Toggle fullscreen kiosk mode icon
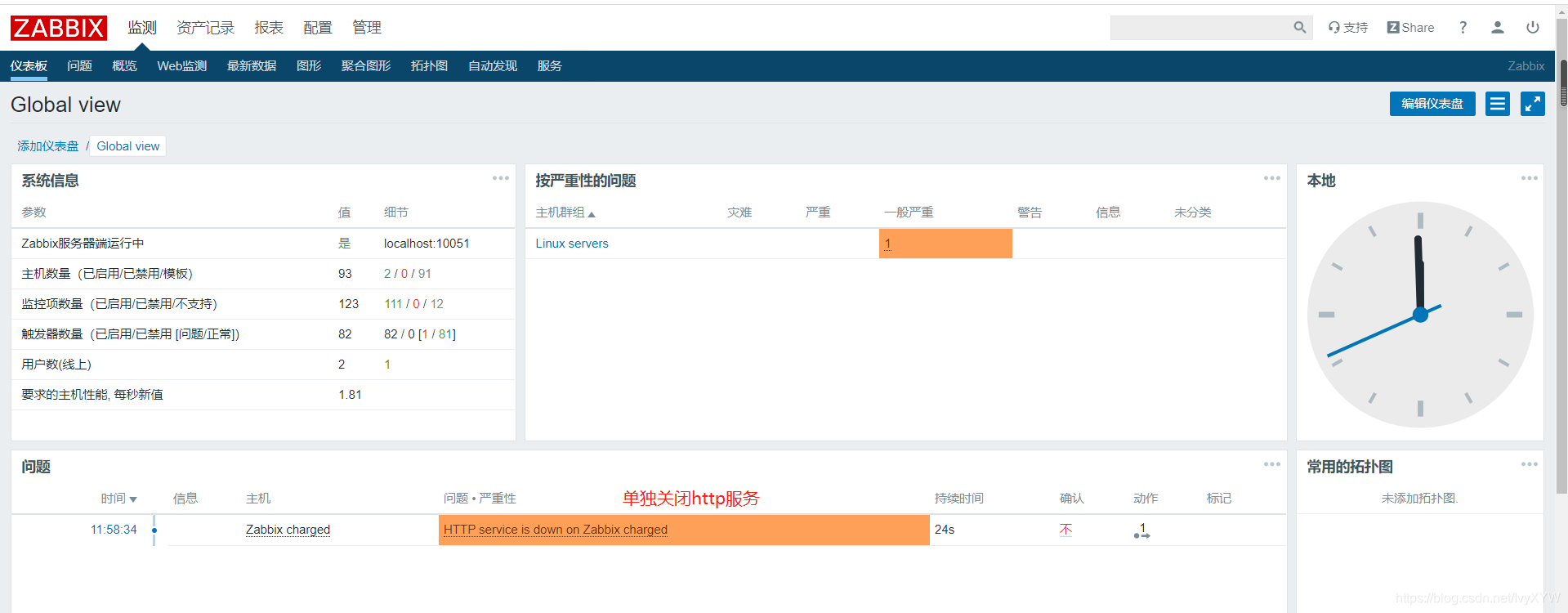 click(1533, 104)
